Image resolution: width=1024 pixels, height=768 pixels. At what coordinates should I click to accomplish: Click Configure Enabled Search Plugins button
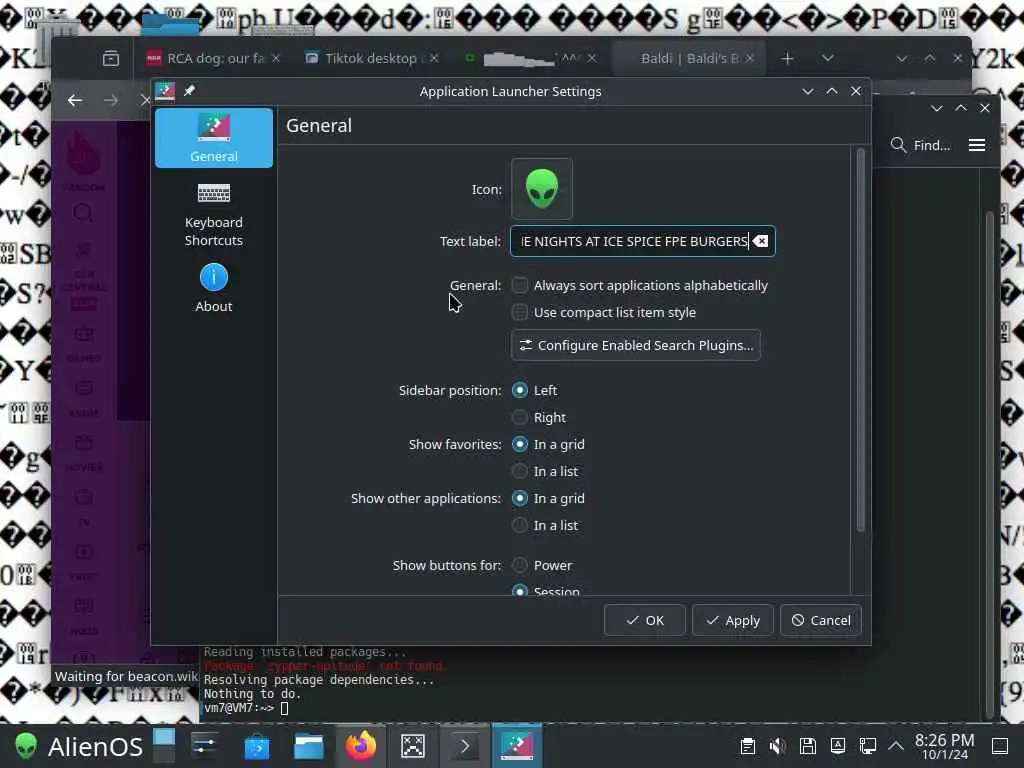point(636,345)
